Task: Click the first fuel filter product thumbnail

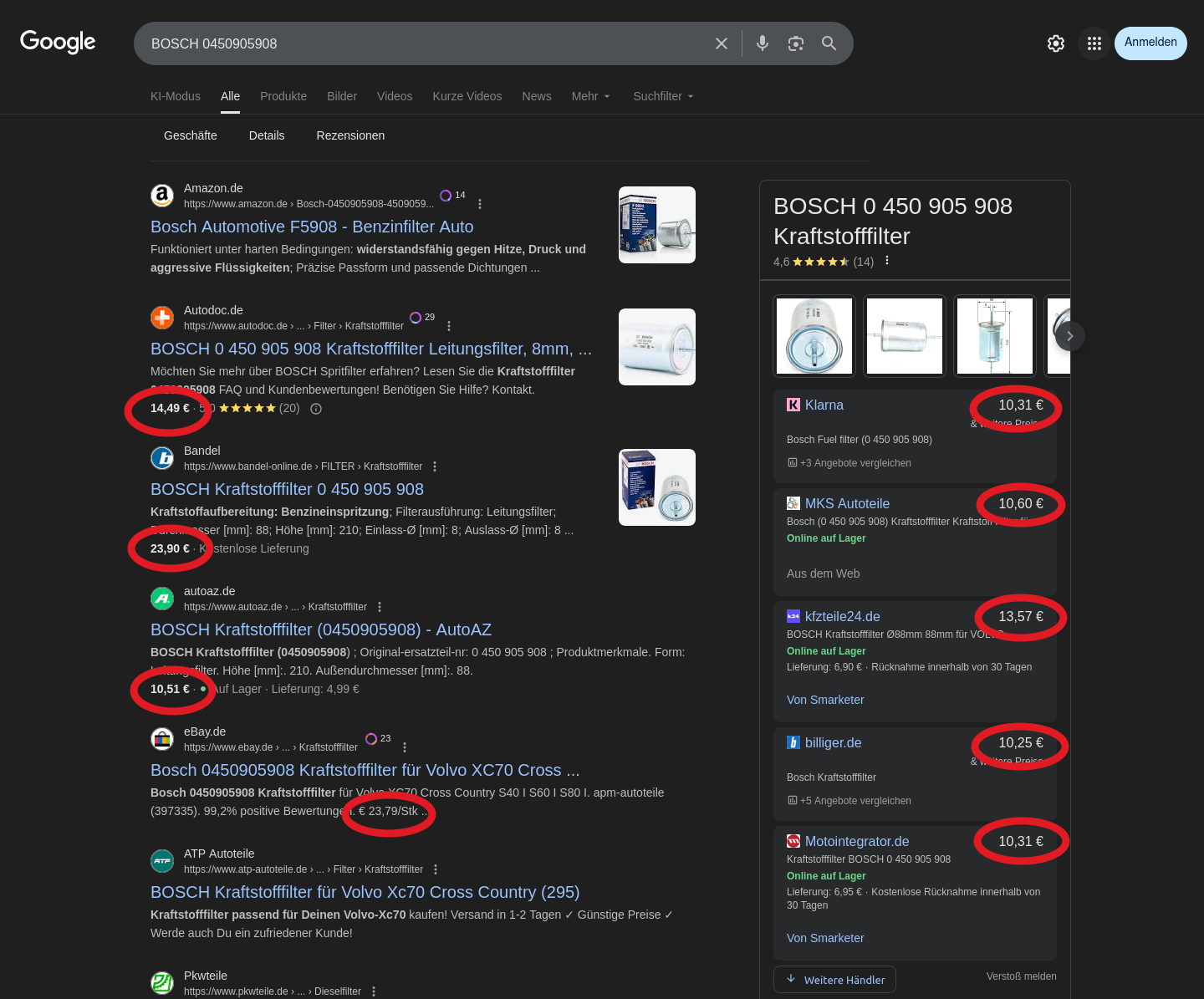Action: tap(814, 336)
